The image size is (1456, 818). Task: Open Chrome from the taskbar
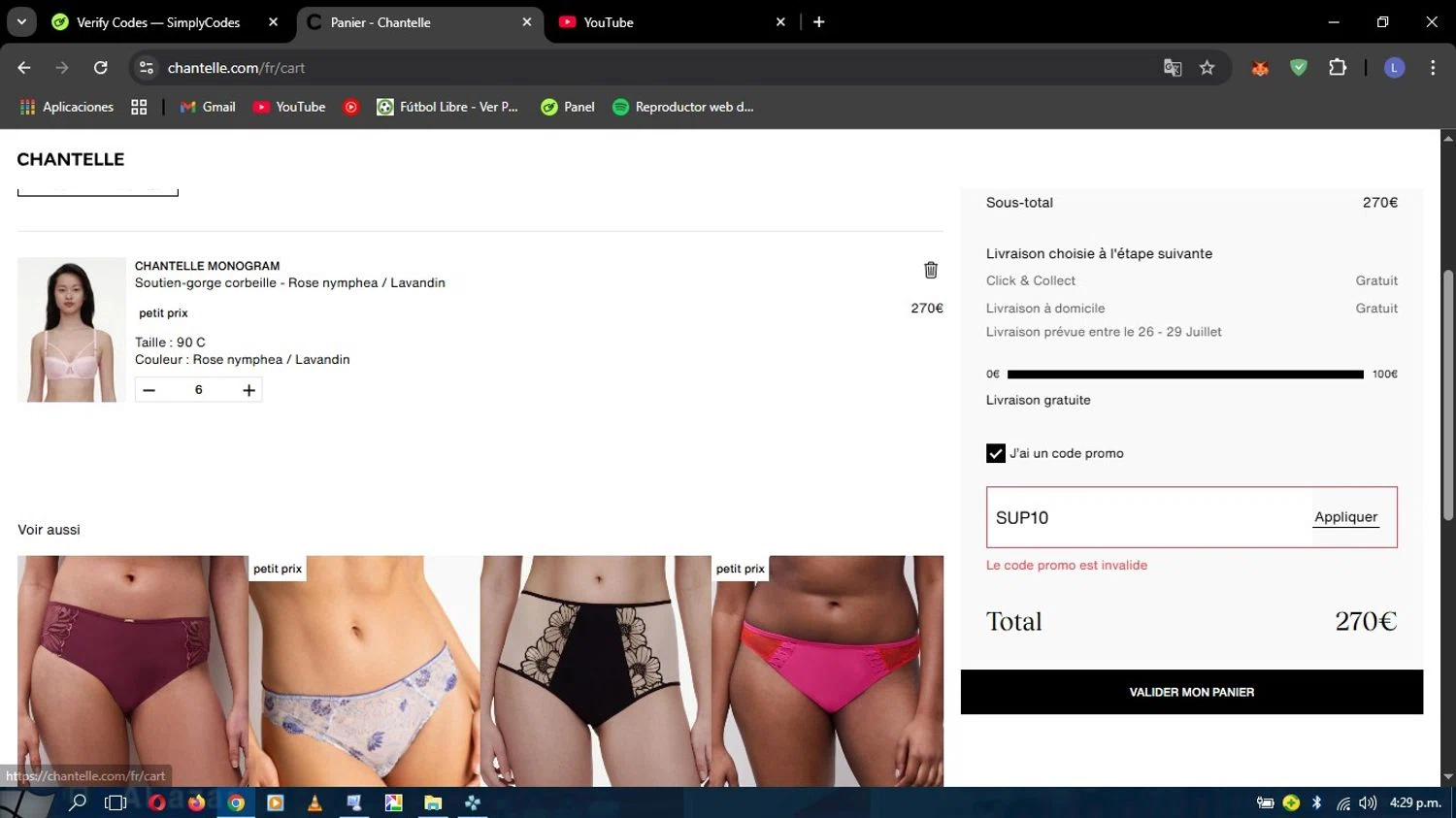tap(236, 802)
